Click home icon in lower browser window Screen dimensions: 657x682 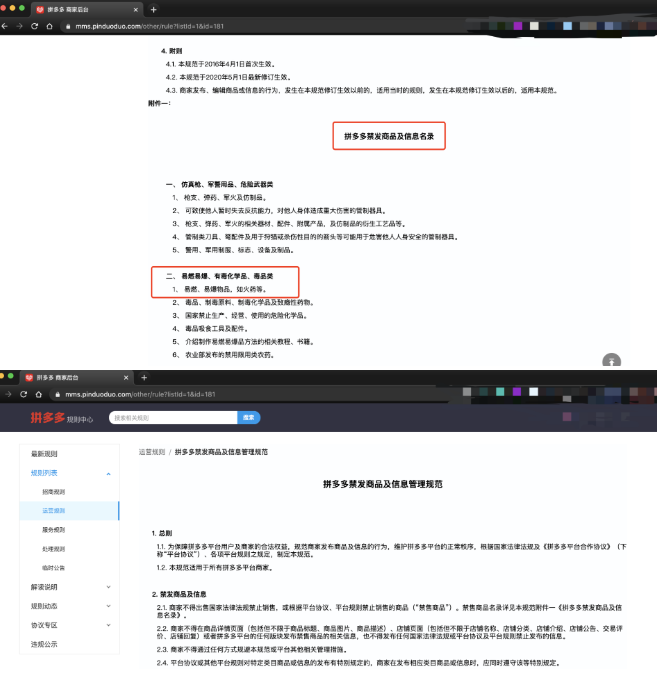[39, 394]
